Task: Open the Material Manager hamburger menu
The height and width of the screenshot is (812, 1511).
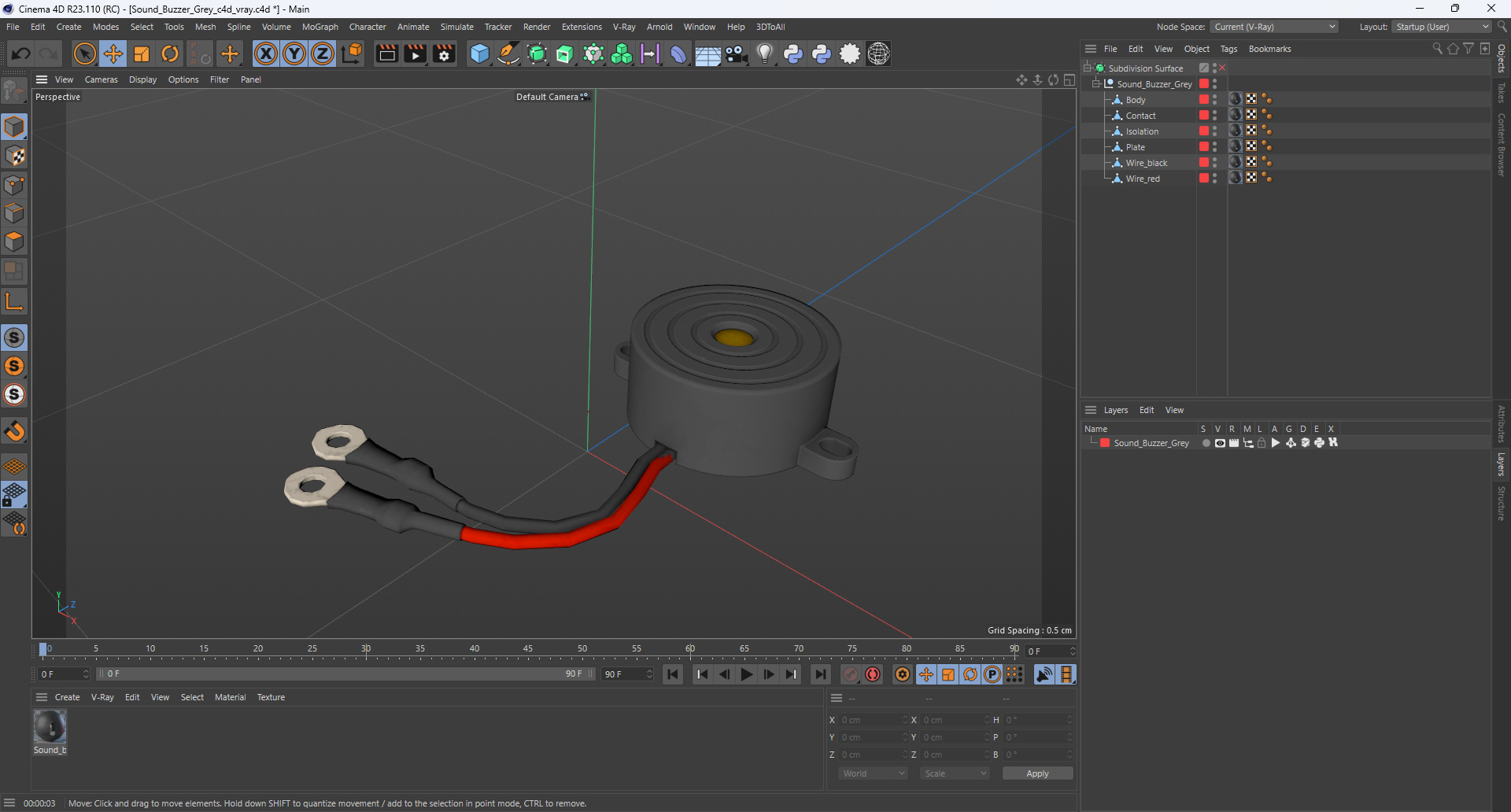Action: [42, 697]
